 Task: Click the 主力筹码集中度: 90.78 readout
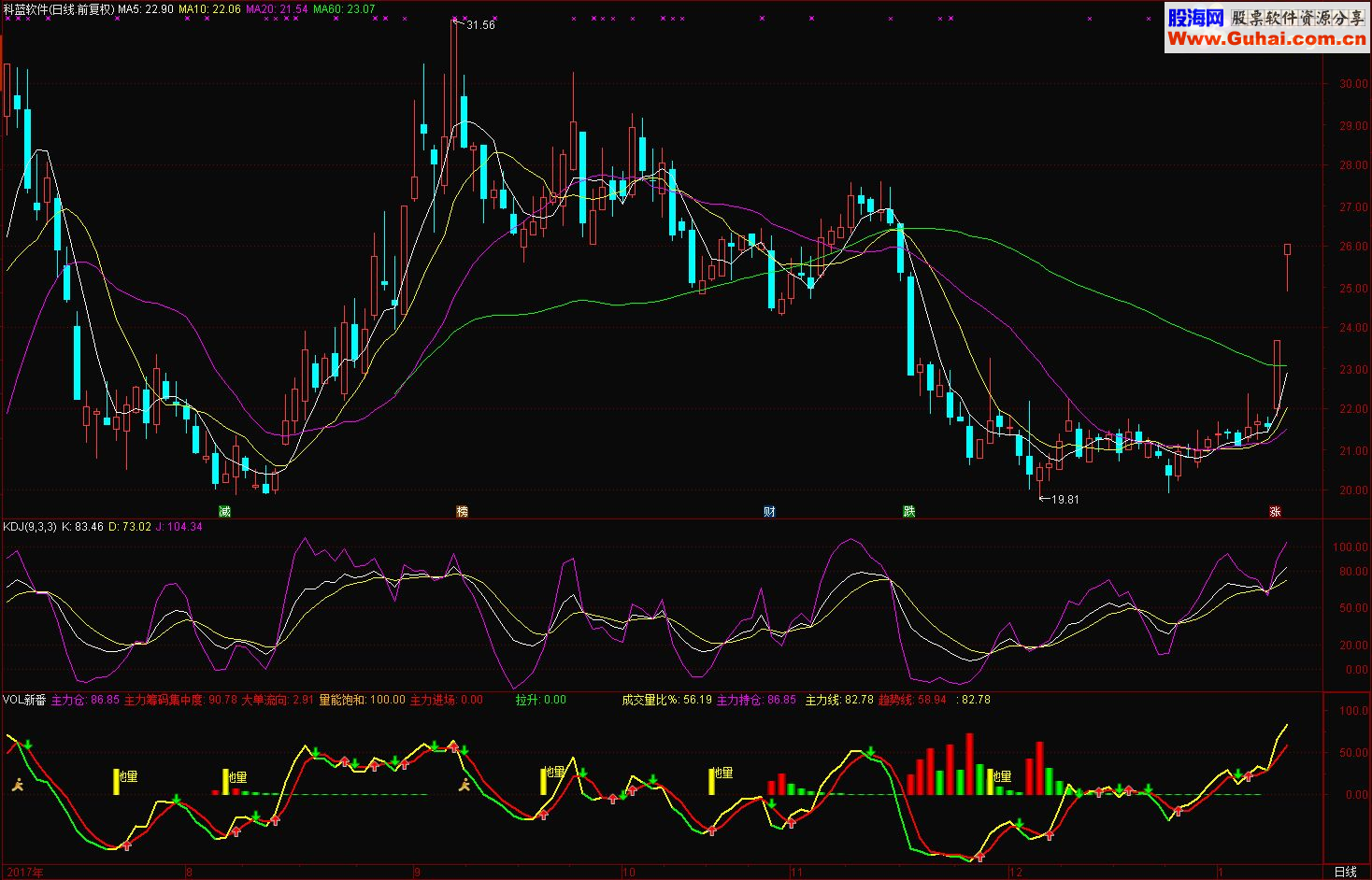(180, 700)
